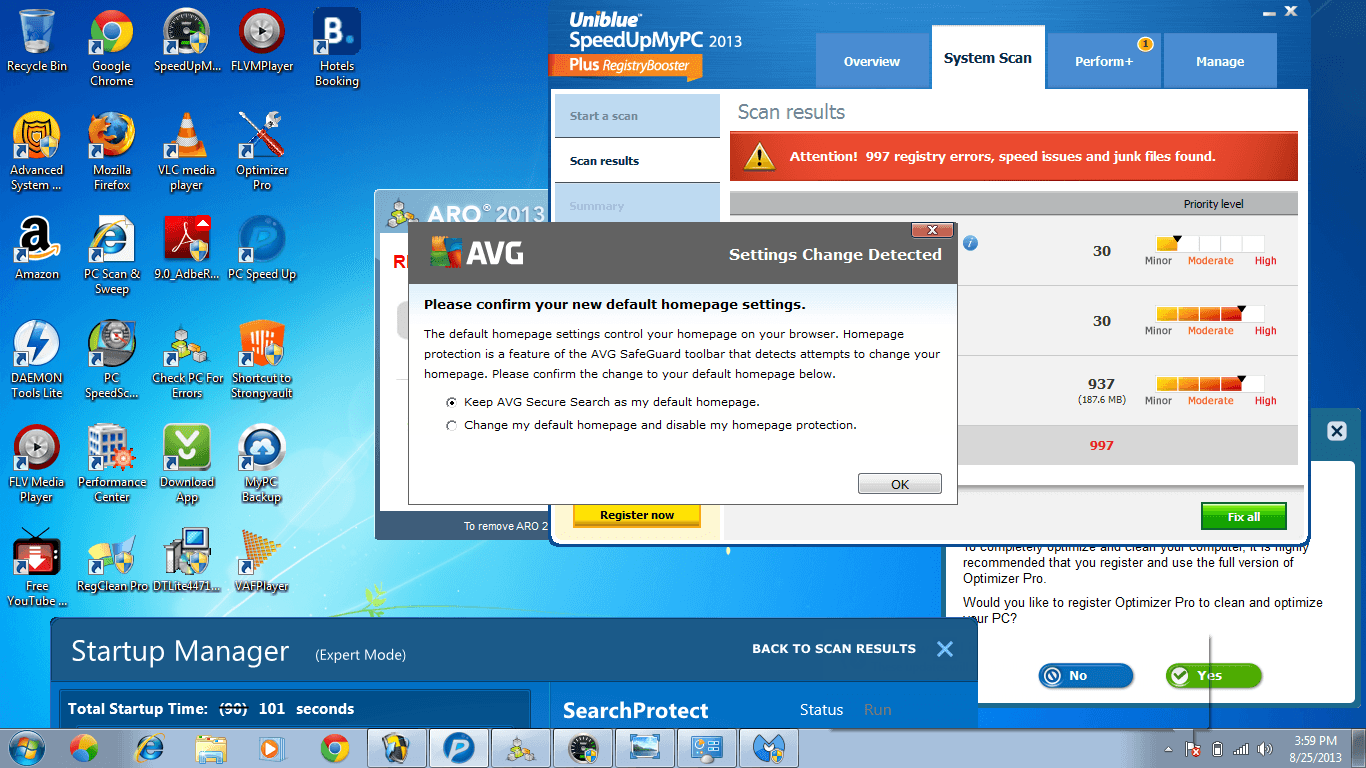Open the FLV Media Player desktop icon
Viewport: 1366px width, 768px height.
pyautogui.click(x=37, y=464)
